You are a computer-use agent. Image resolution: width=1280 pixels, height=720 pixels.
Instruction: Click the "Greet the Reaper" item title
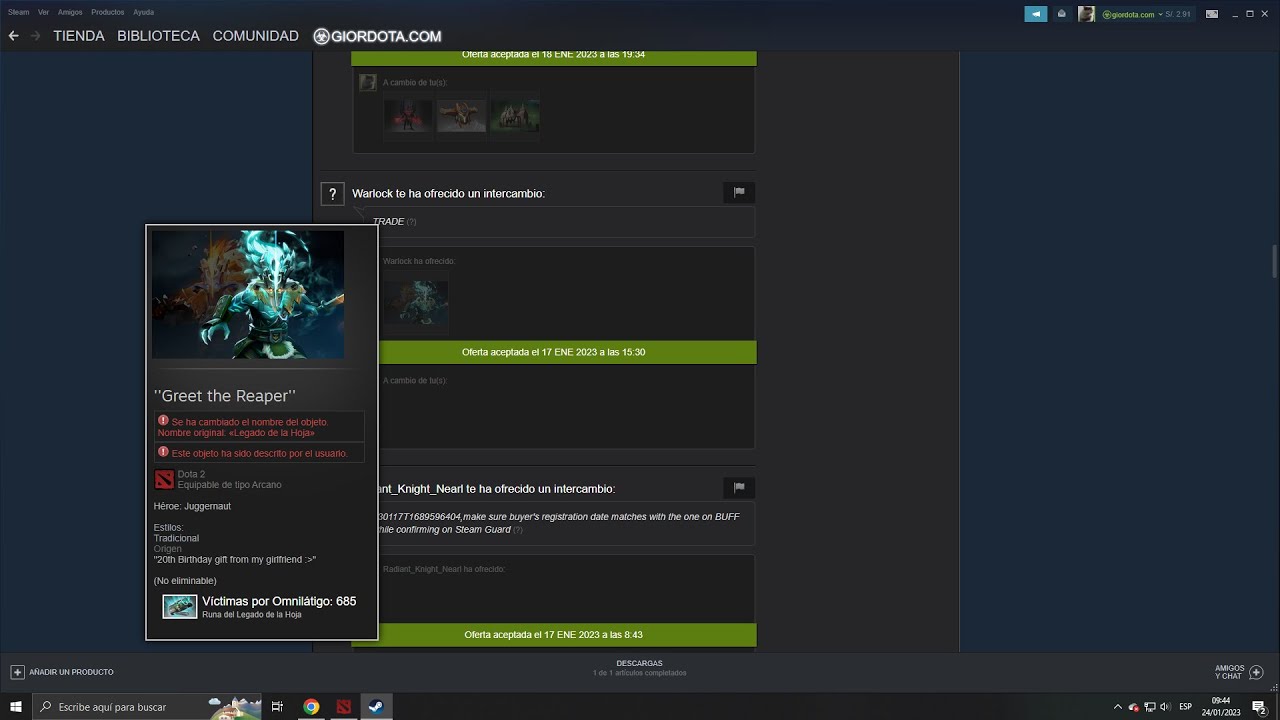coord(225,396)
